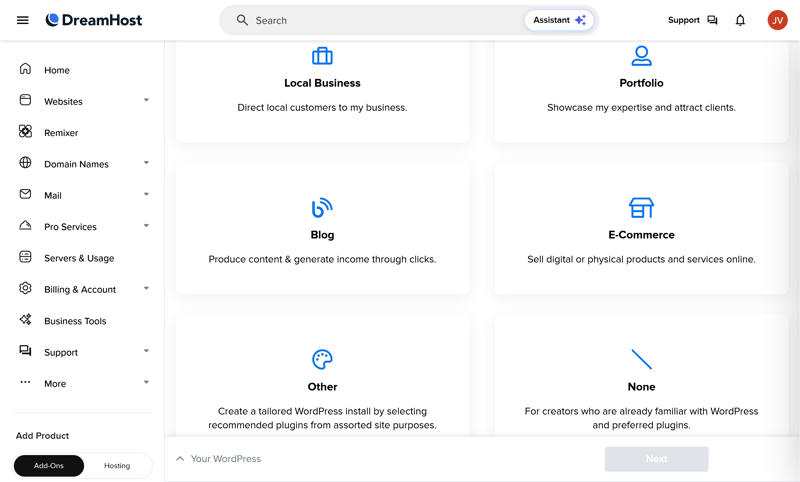This screenshot has height=482, width=800.
Task: Open Domain Names menu label
Action: [x=77, y=164]
